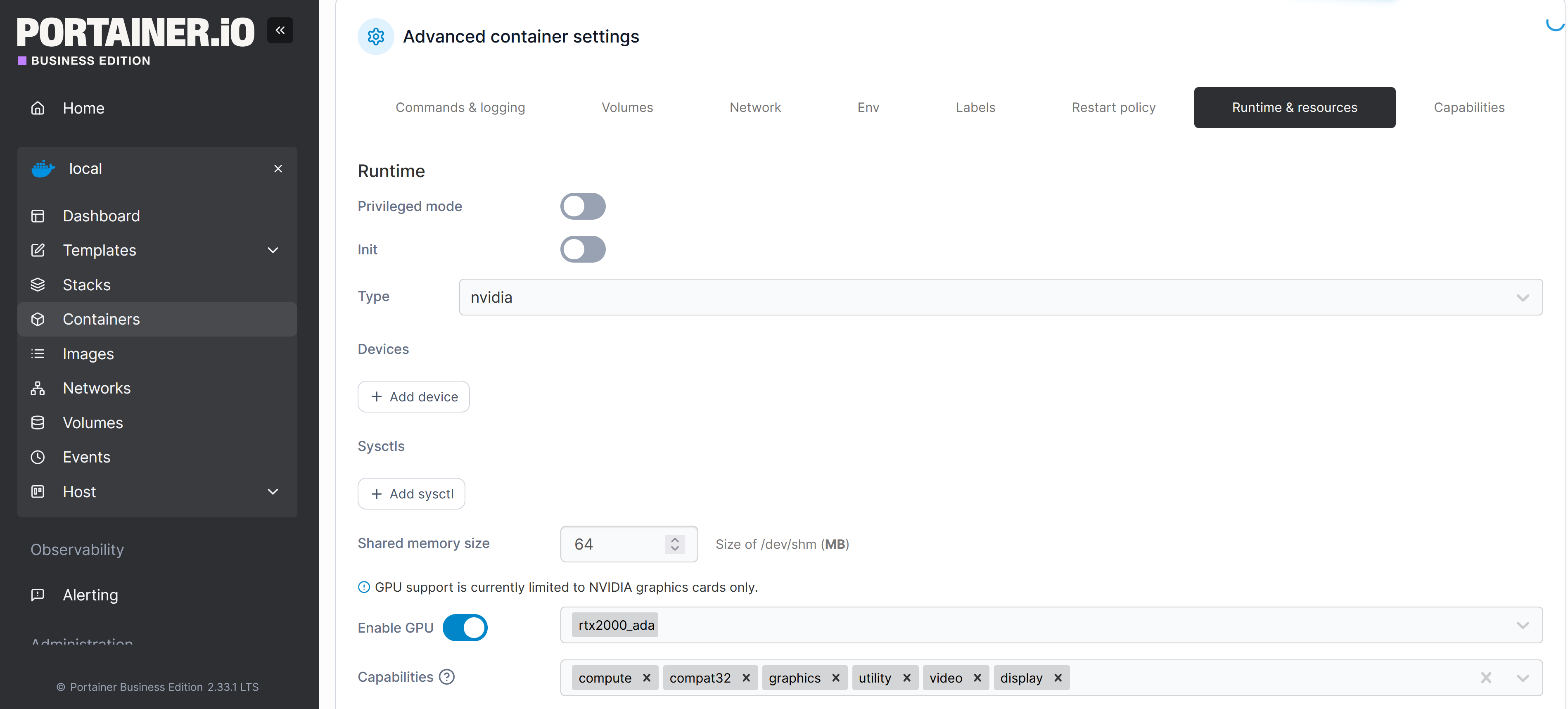Click the Add sysctl button

click(x=411, y=493)
